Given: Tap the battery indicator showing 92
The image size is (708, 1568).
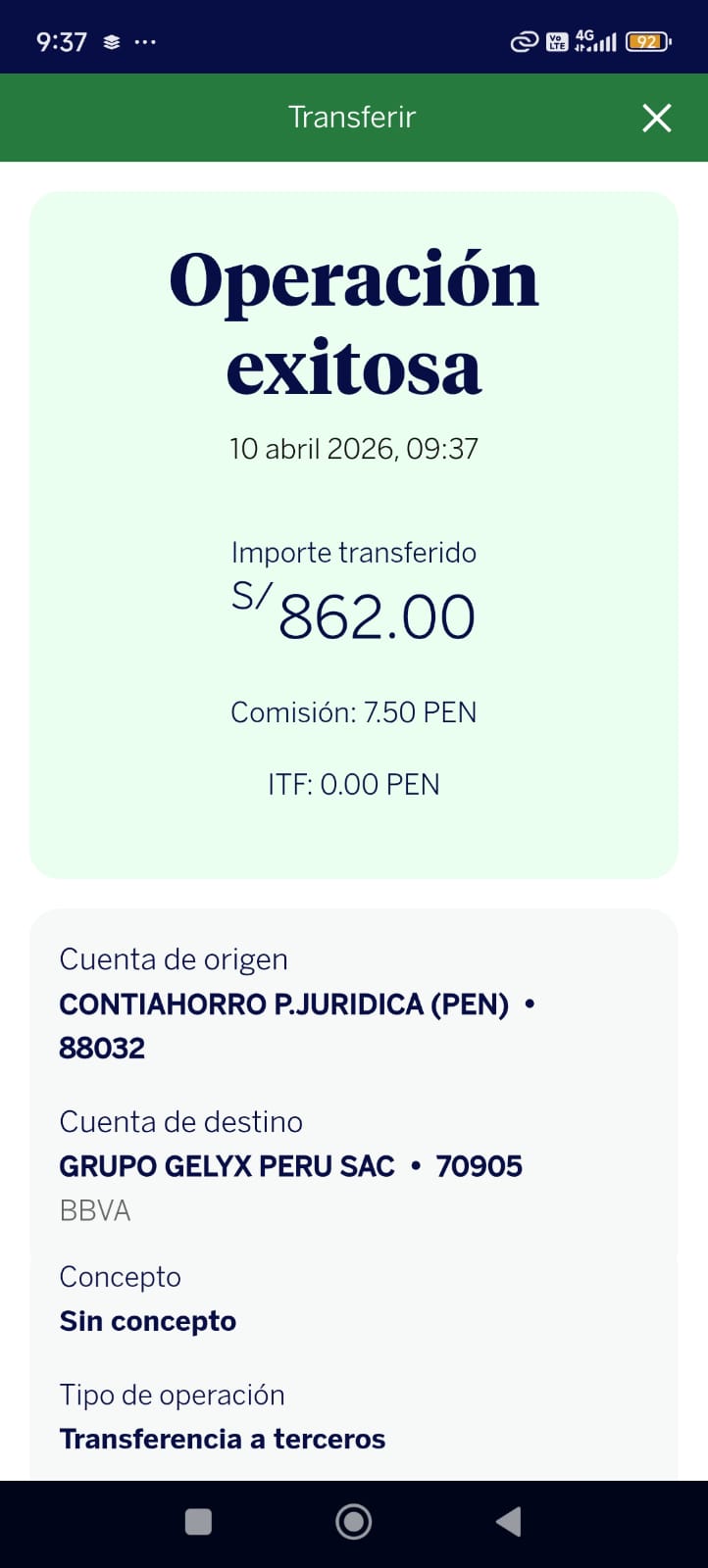Looking at the screenshot, I should (x=648, y=41).
